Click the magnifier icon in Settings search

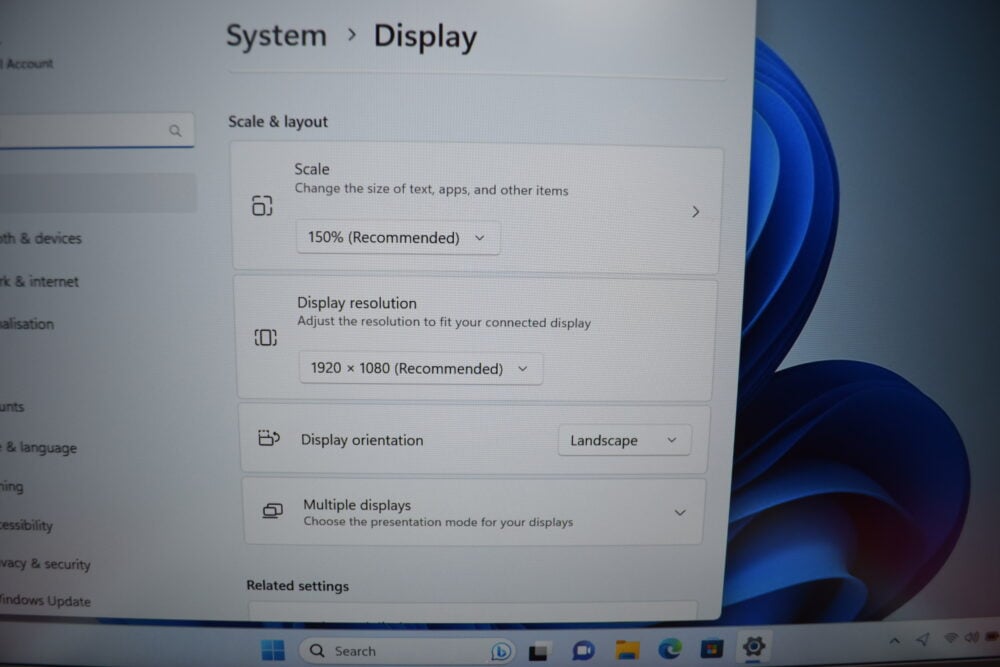point(175,131)
